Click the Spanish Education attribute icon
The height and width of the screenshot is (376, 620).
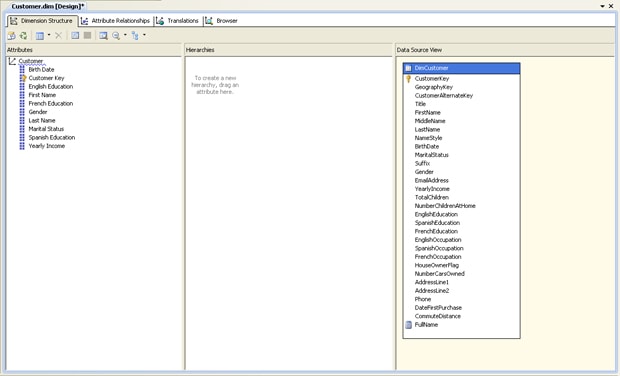click(22, 138)
